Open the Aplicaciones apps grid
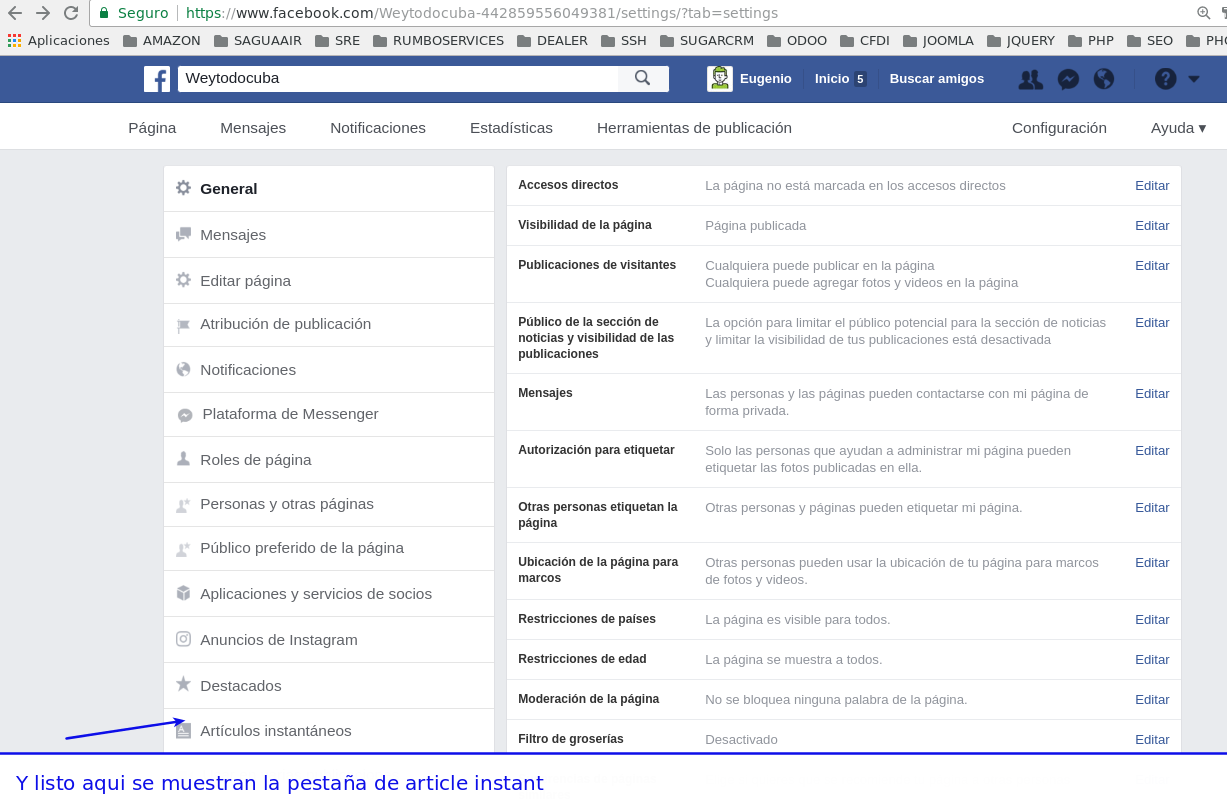The image size is (1227, 802). pos(59,41)
